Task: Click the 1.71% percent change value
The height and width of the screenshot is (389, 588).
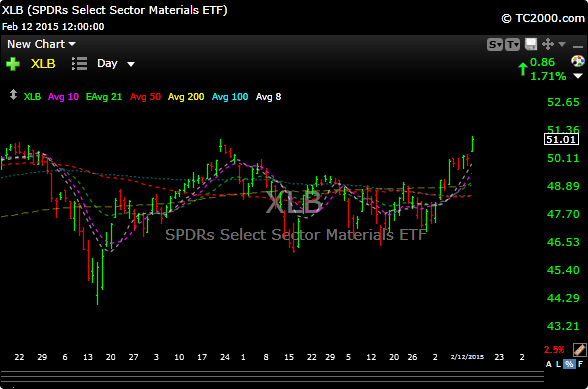Action: (548, 76)
